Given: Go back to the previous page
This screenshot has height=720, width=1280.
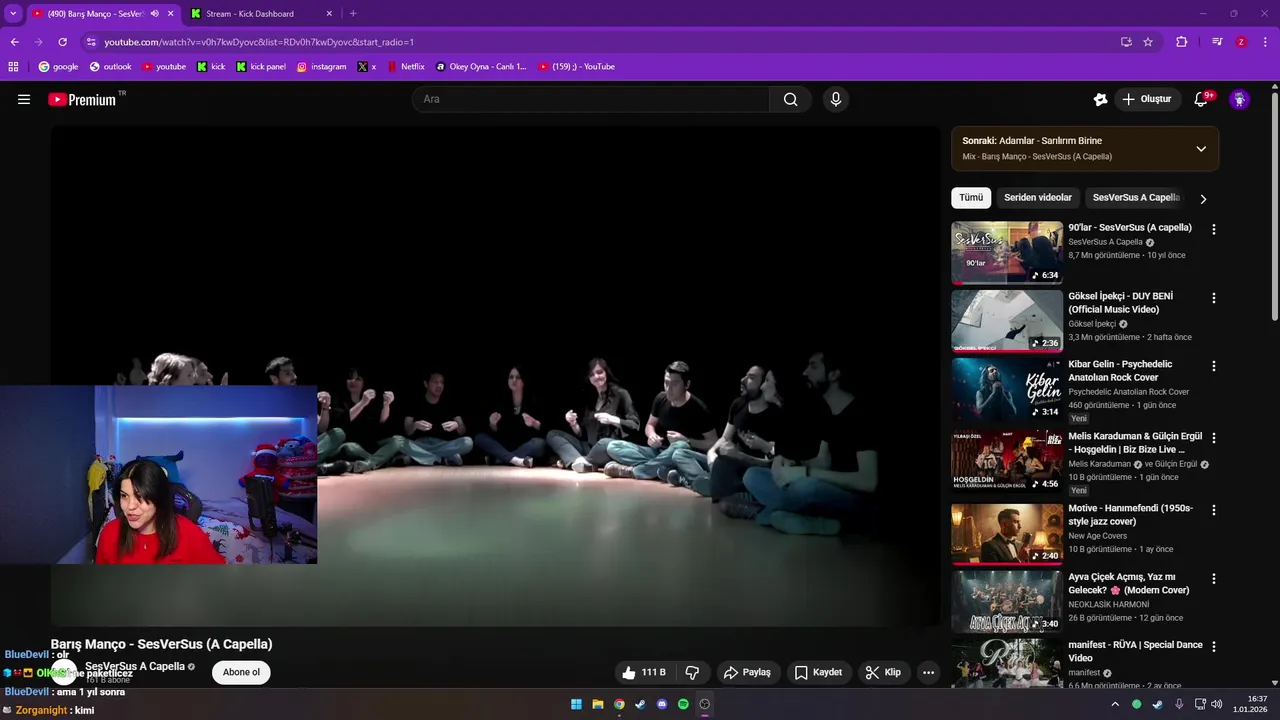Looking at the screenshot, I should pos(14,42).
